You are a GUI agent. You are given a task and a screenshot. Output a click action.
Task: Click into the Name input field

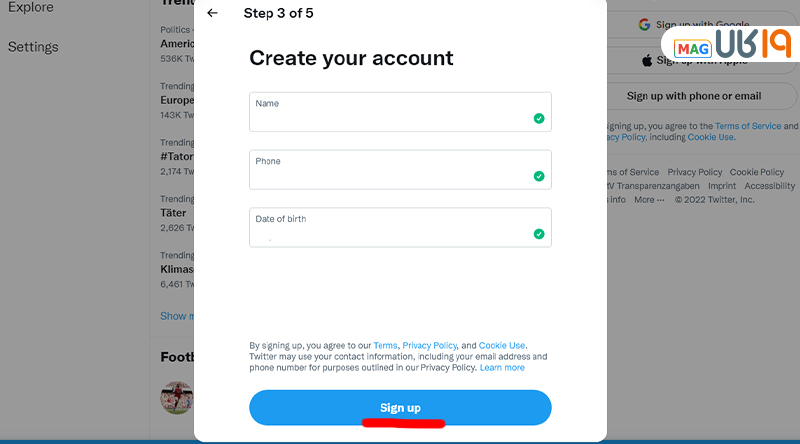pyautogui.click(x=400, y=112)
